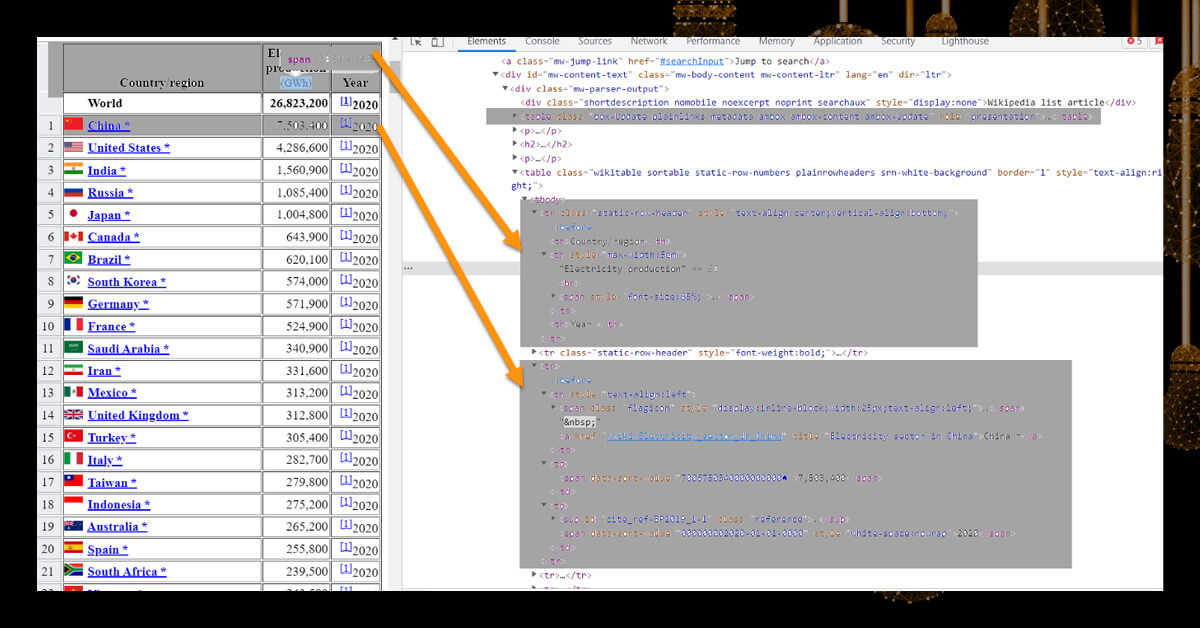The width and height of the screenshot is (1200, 628).
Task: Sort table by Year column header
Action: coord(355,83)
